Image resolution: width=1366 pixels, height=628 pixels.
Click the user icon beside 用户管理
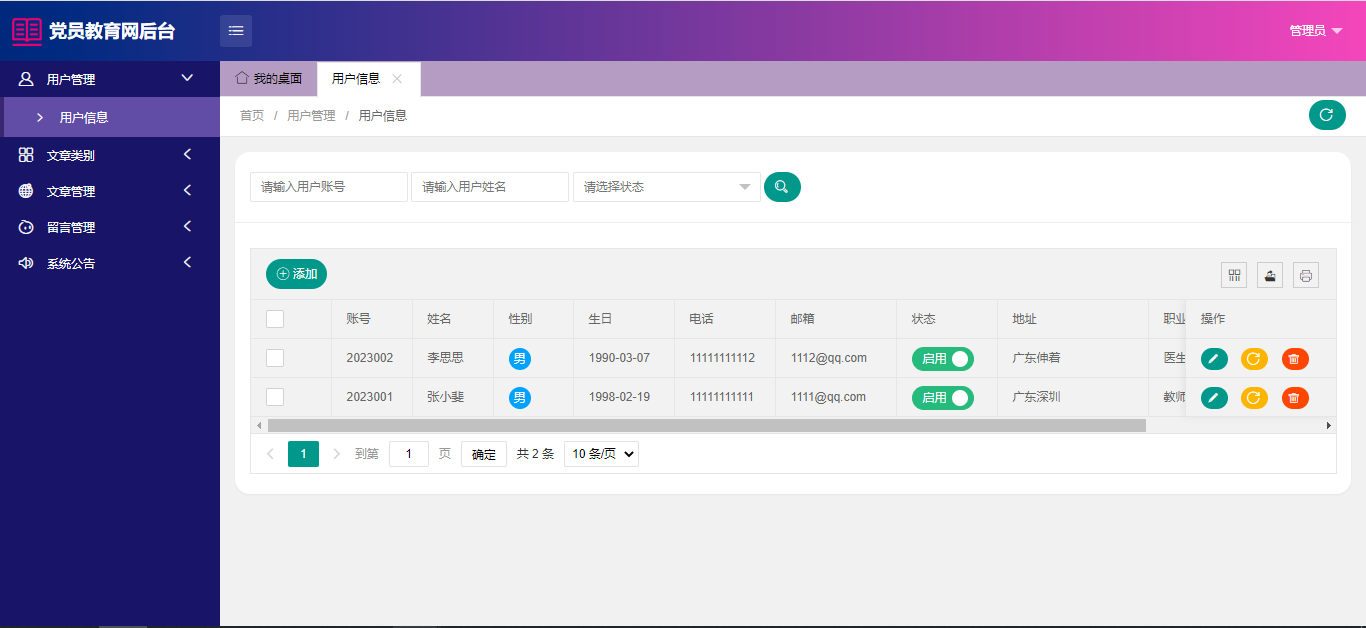26,79
